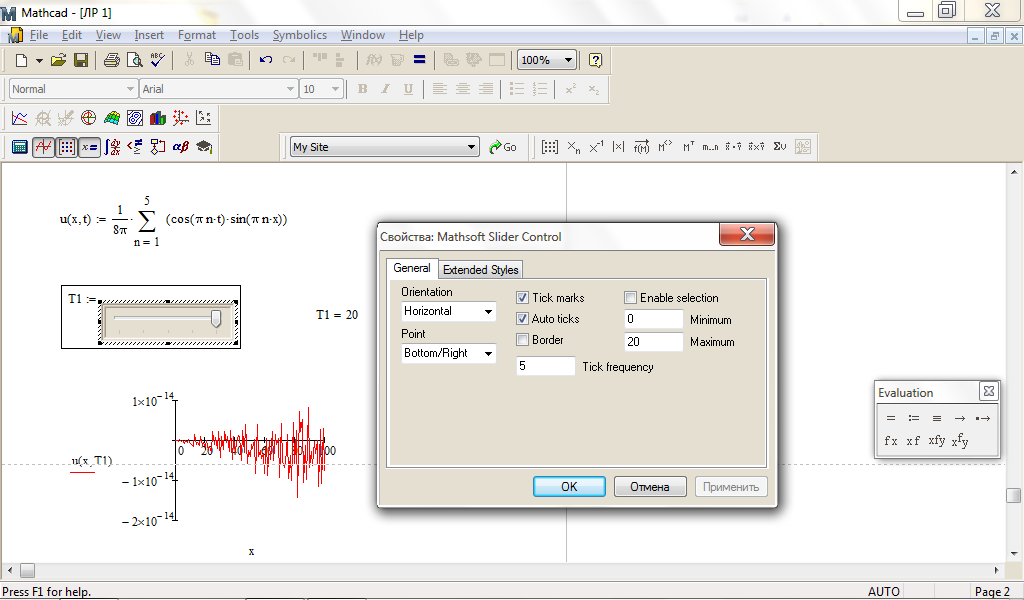Viewport: 1024px width, 600px height.
Task: Click the matrix transpose M^T icon
Action: point(688,147)
